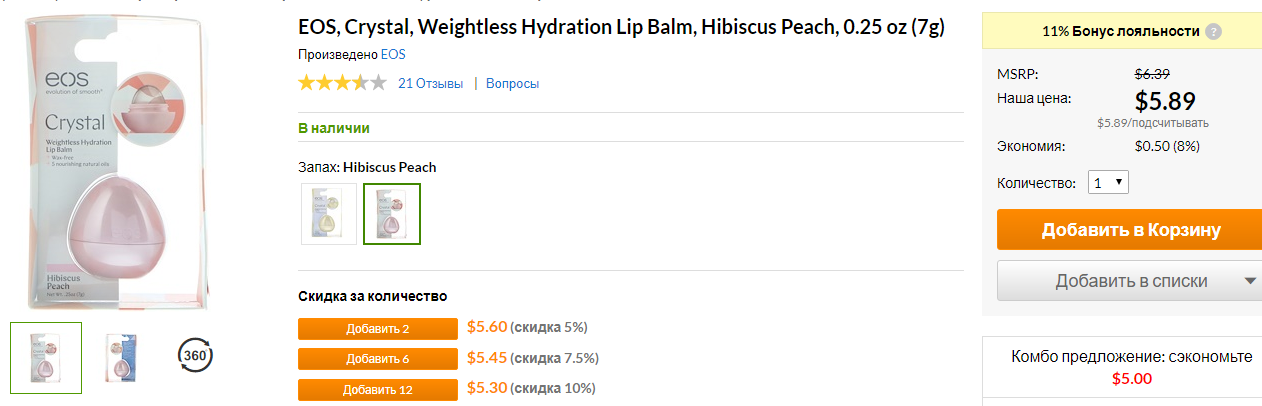Screen dimensions: 1262x406
Task: Open the EOS brand link
Action: [x=393, y=55]
